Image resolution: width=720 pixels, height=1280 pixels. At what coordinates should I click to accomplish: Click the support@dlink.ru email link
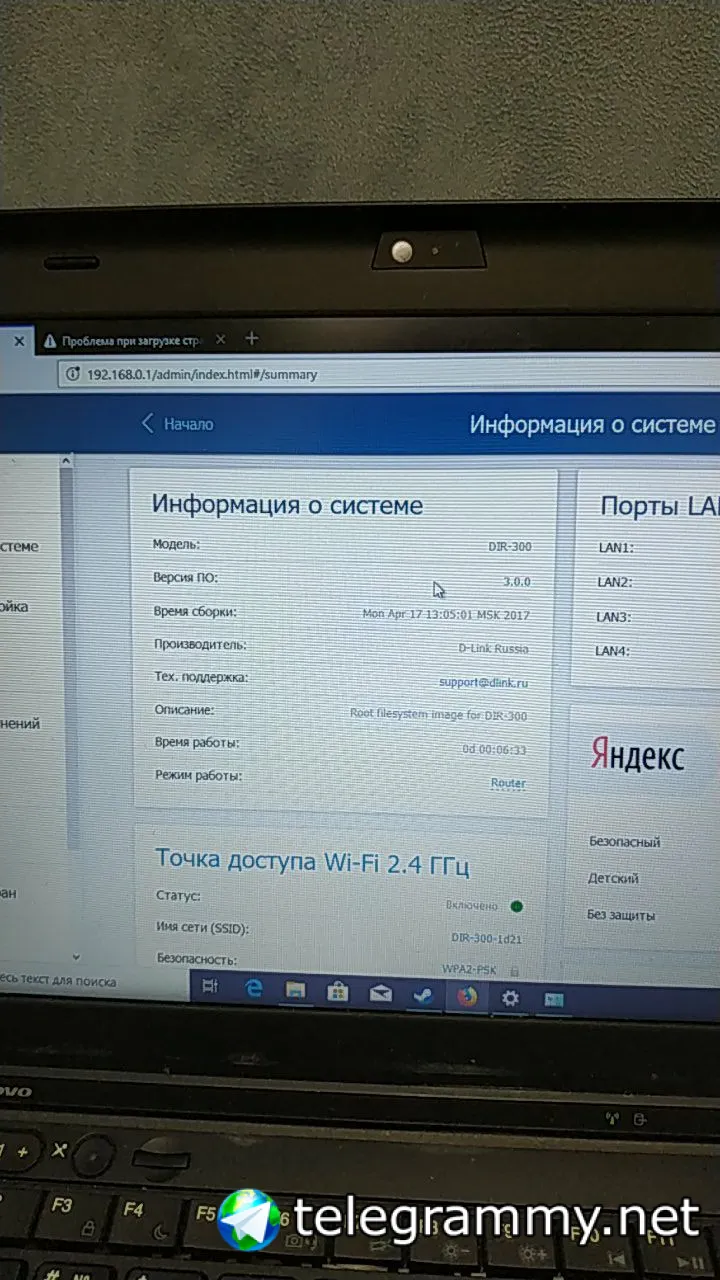[x=483, y=682]
